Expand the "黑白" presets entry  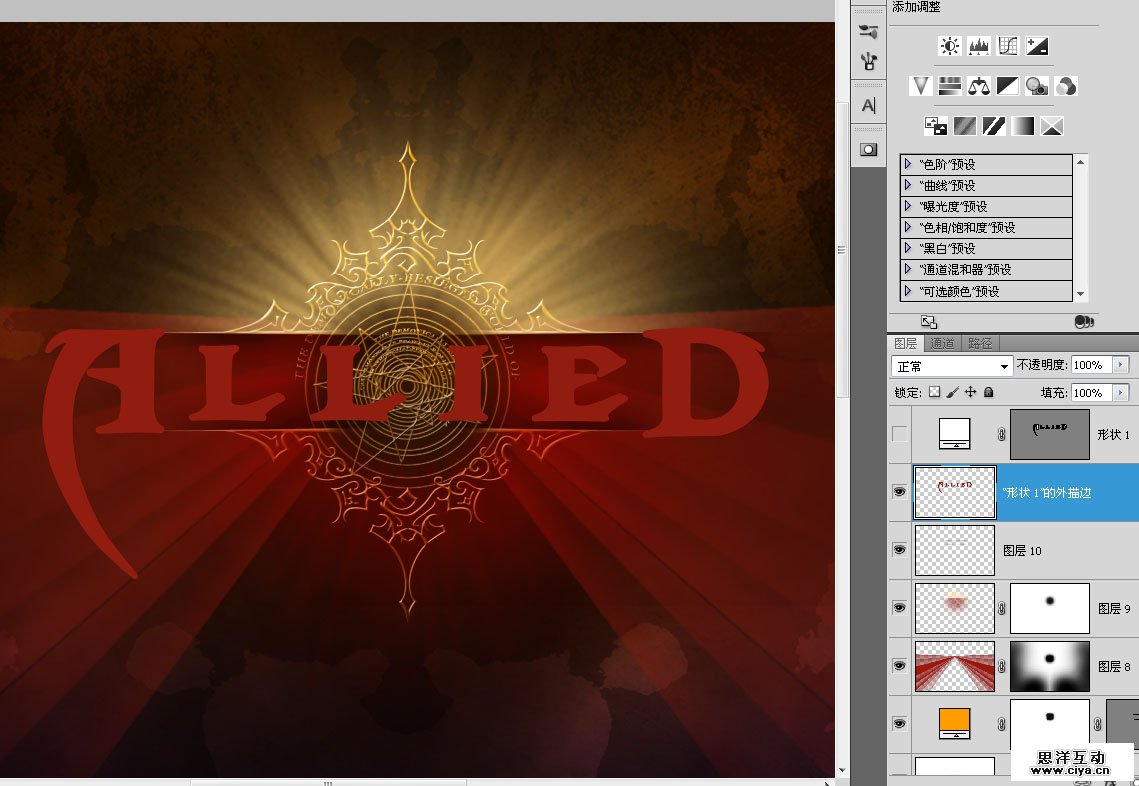(x=908, y=248)
